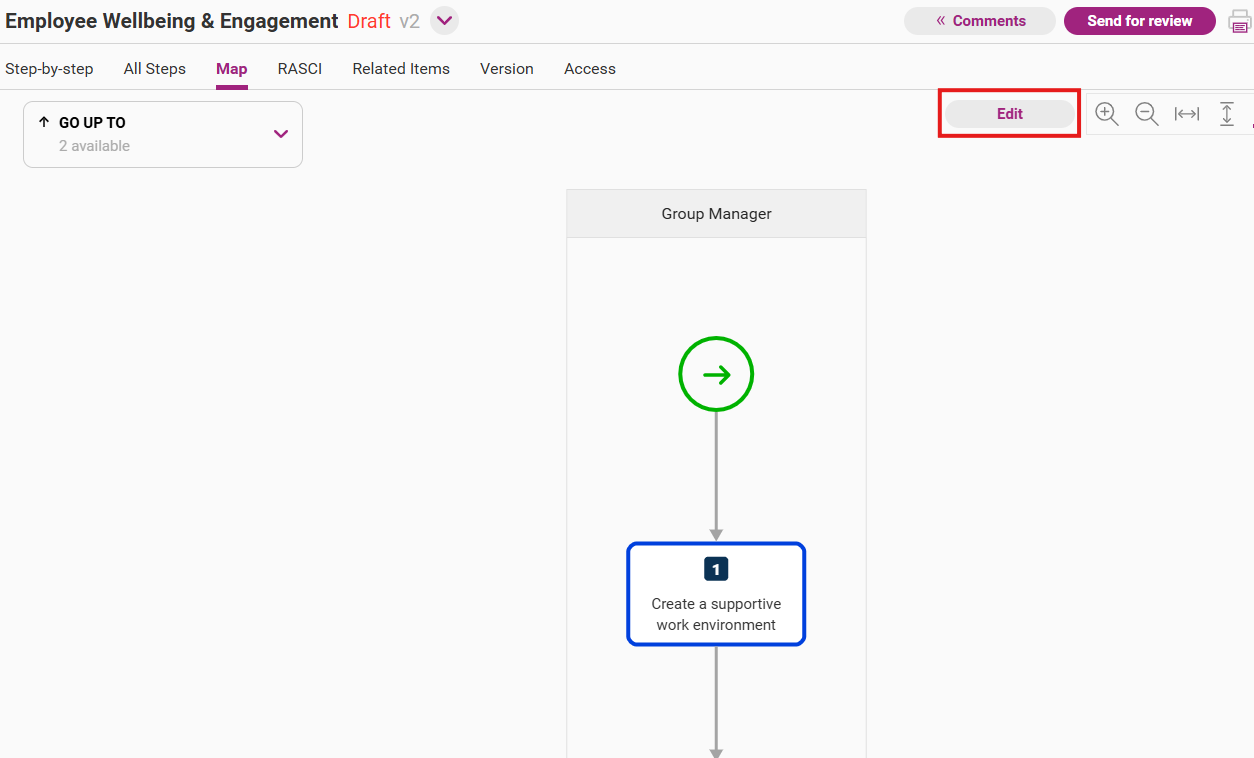This screenshot has width=1254, height=758.
Task: Switch to the Step-by-step tab
Action: (49, 69)
